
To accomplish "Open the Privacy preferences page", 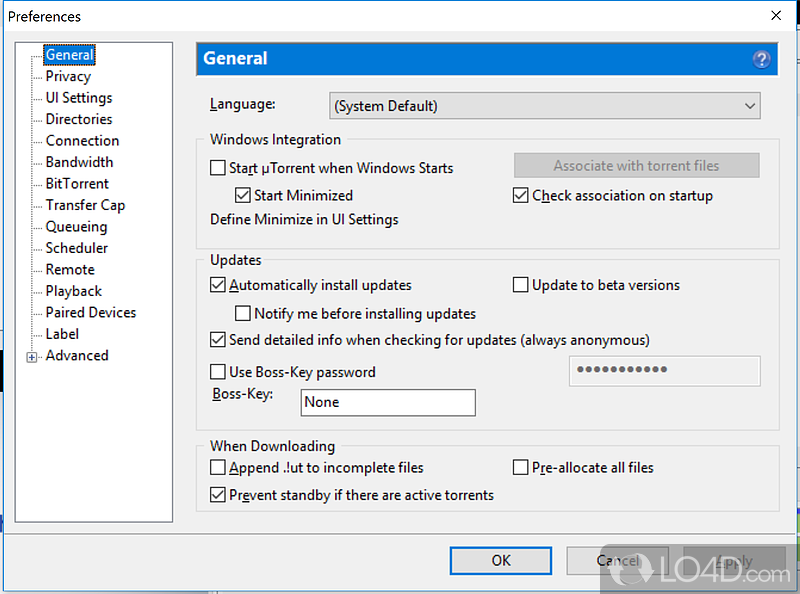I will click(68, 76).
